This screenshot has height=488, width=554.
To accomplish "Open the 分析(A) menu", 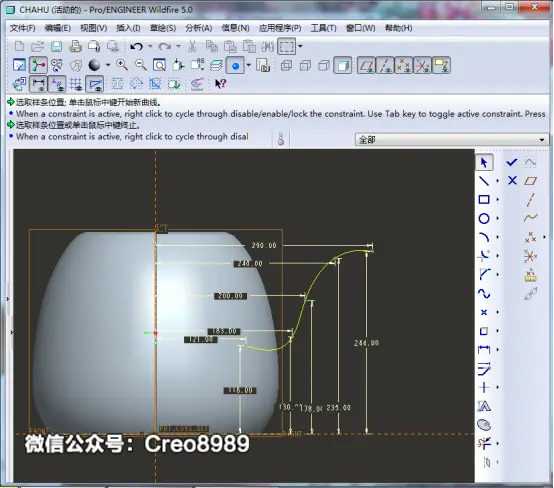I will 199,28.
